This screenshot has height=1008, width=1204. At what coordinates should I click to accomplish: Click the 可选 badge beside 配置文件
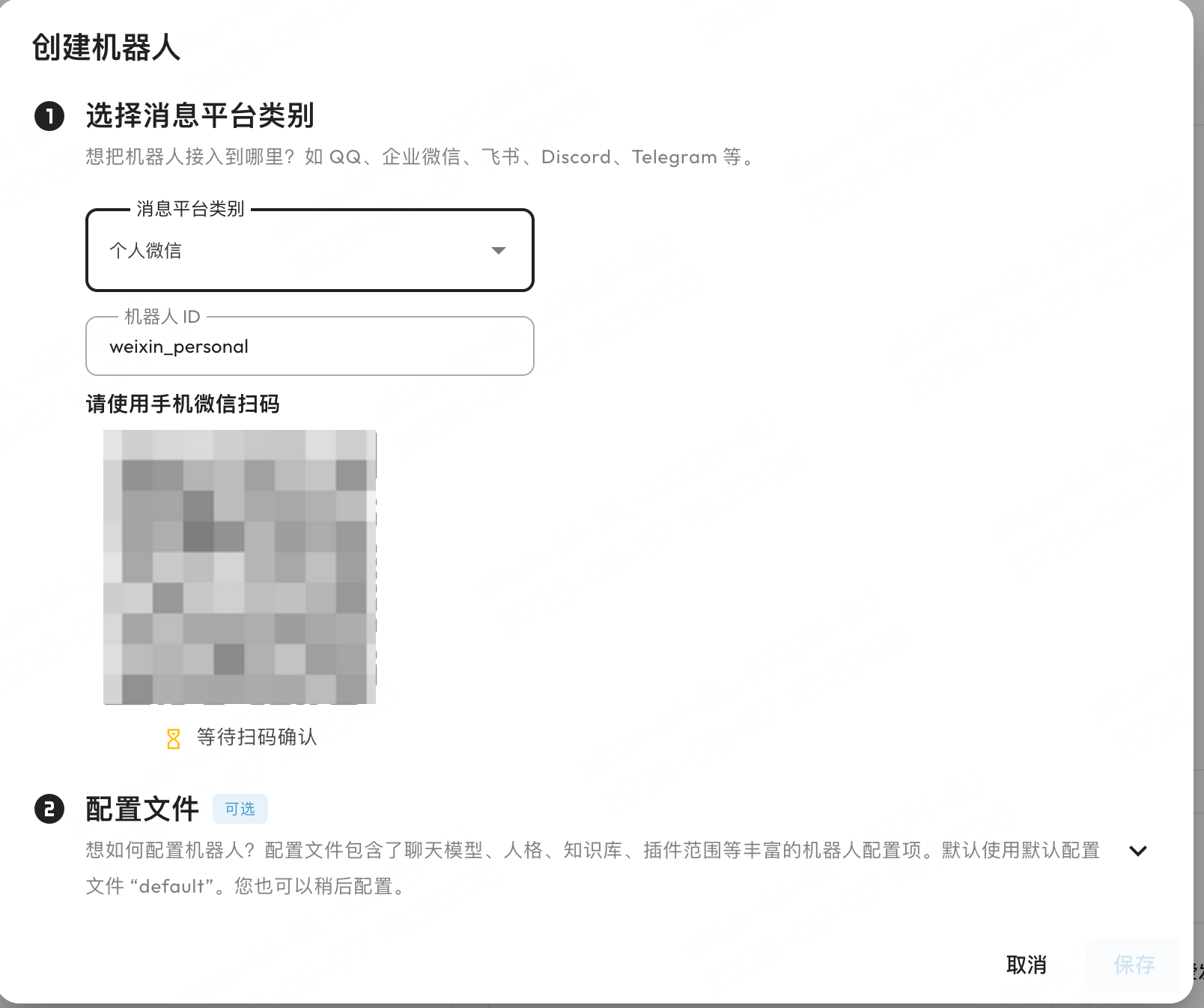point(240,809)
